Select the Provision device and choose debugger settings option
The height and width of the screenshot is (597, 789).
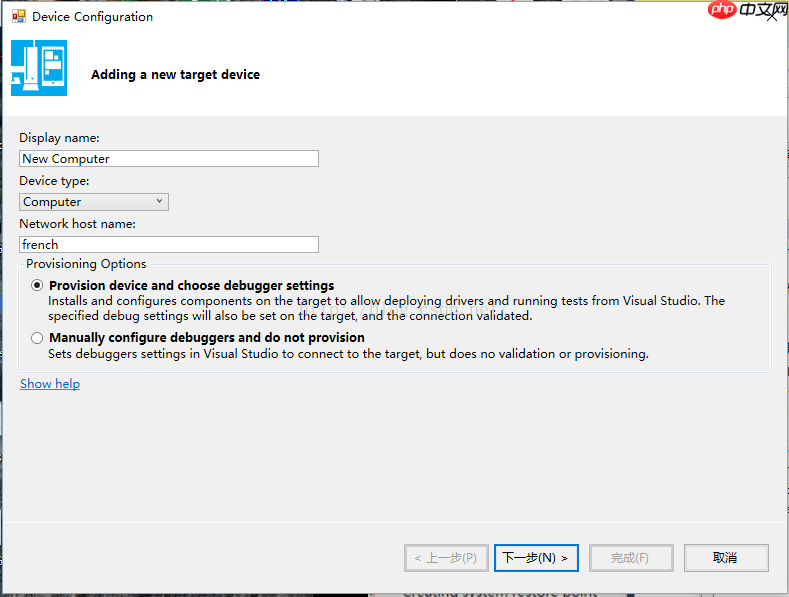pyautogui.click(x=38, y=285)
